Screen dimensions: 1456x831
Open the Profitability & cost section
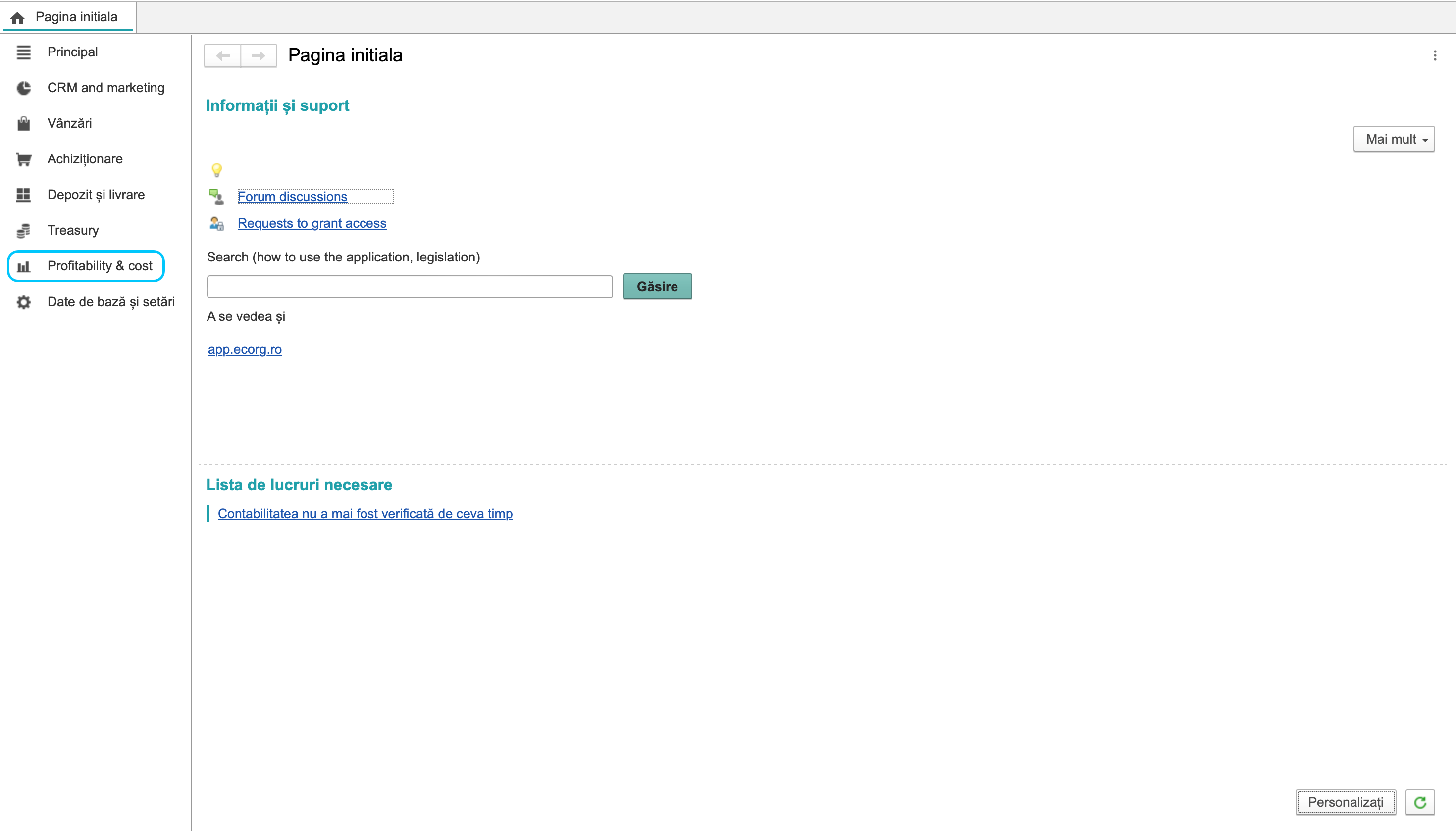(x=86, y=266)
